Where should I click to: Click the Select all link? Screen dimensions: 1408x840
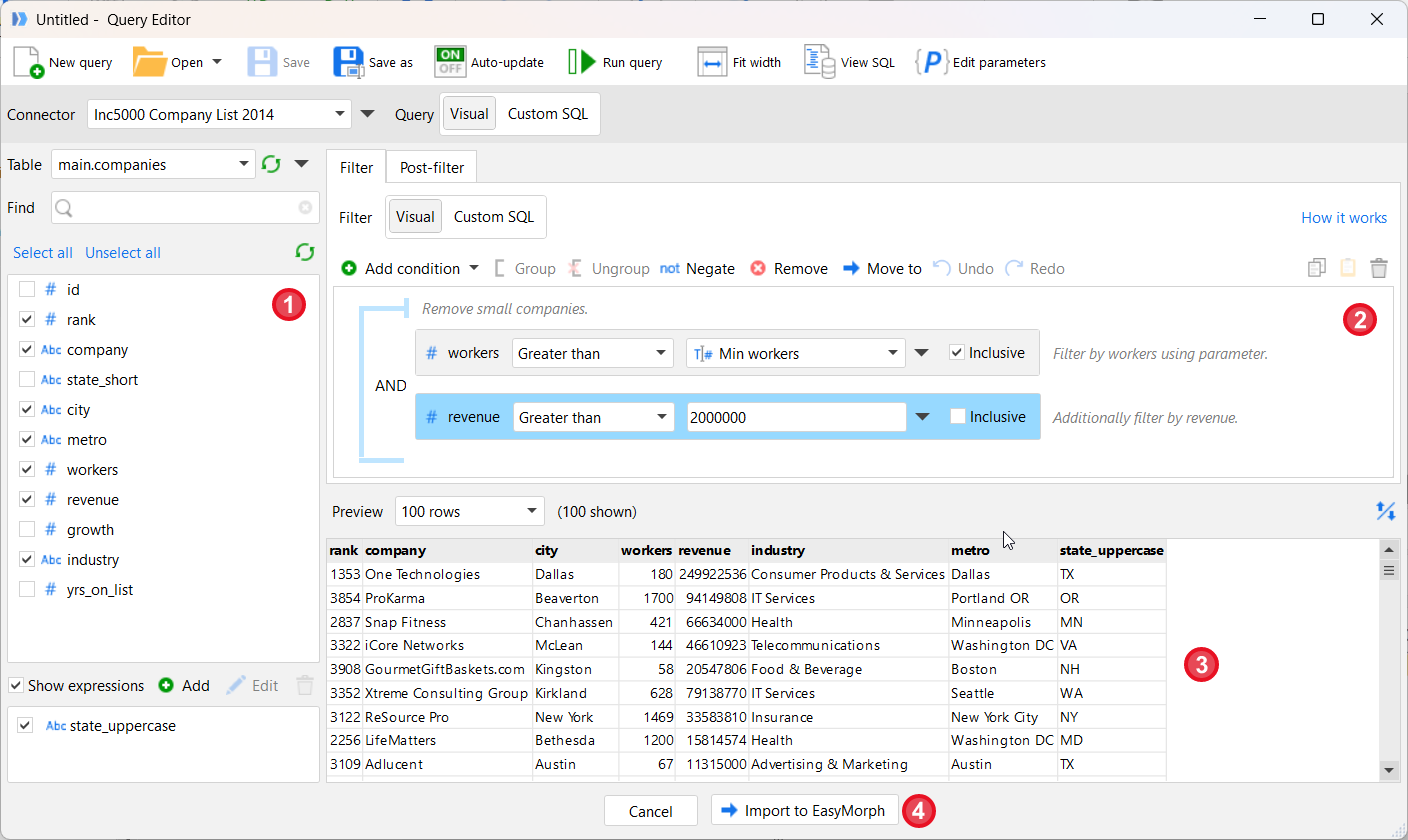click(x=43, y=252)
